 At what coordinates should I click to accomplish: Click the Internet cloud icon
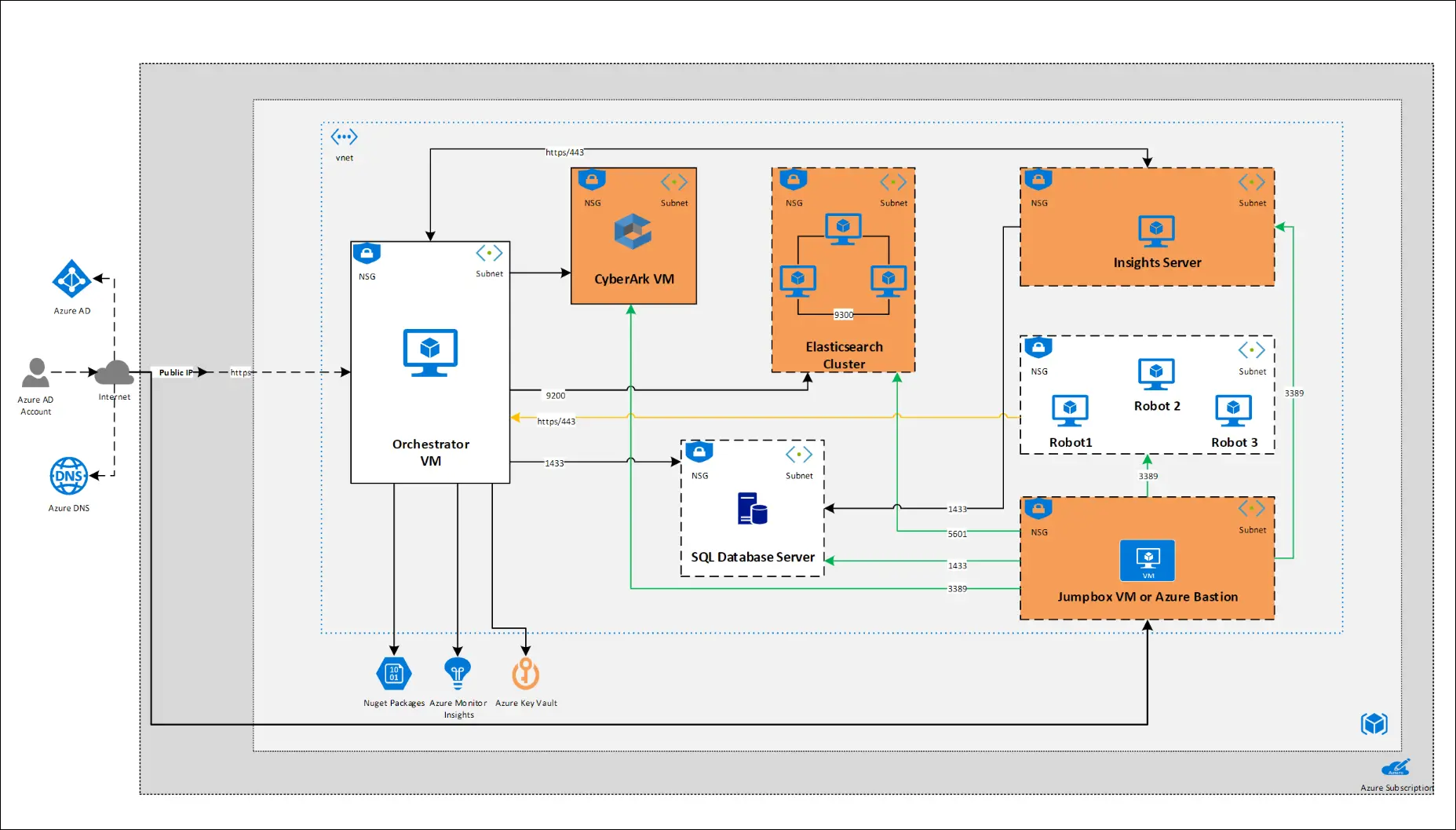[114, 372]
